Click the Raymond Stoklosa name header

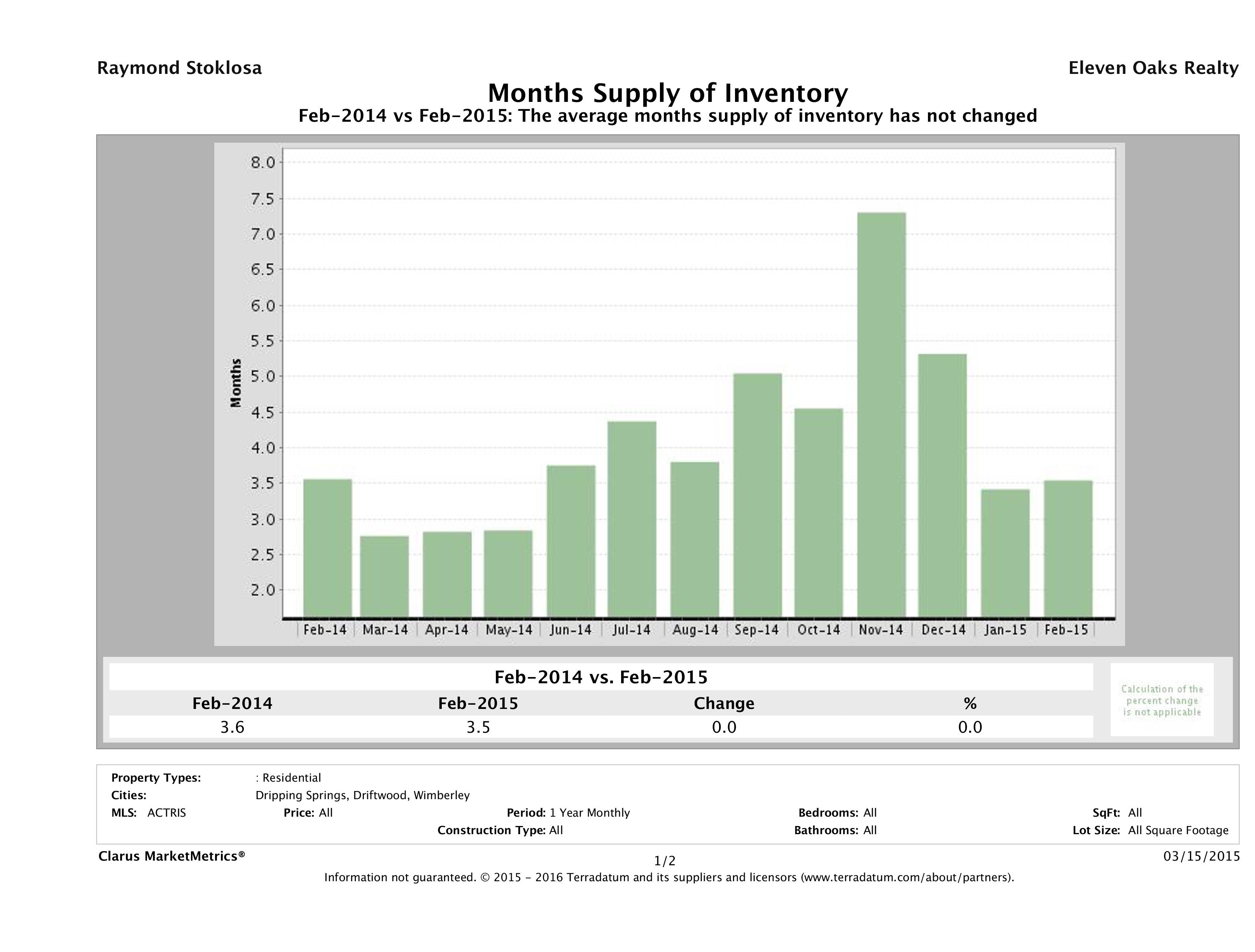[179, 68]
